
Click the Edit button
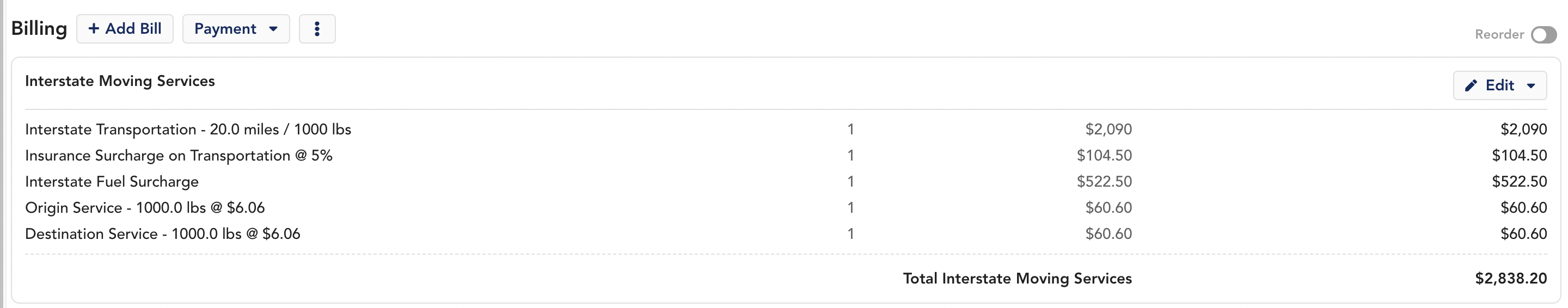point(1500,85)
